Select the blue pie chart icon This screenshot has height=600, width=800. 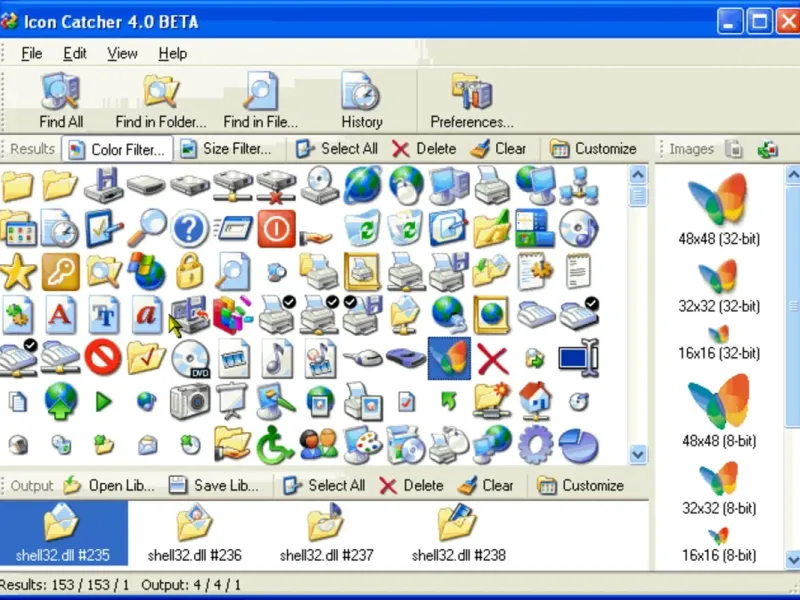[x=578, y=445]
